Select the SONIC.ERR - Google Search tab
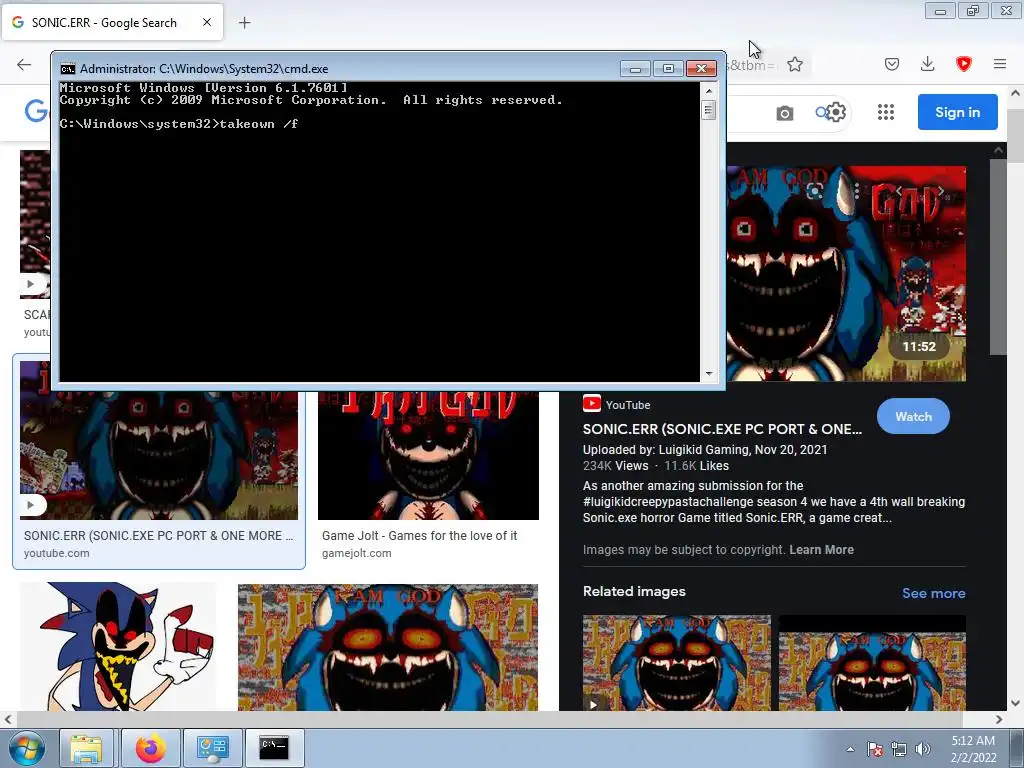The image size is (1024, 768). click(x=112, y=22)
